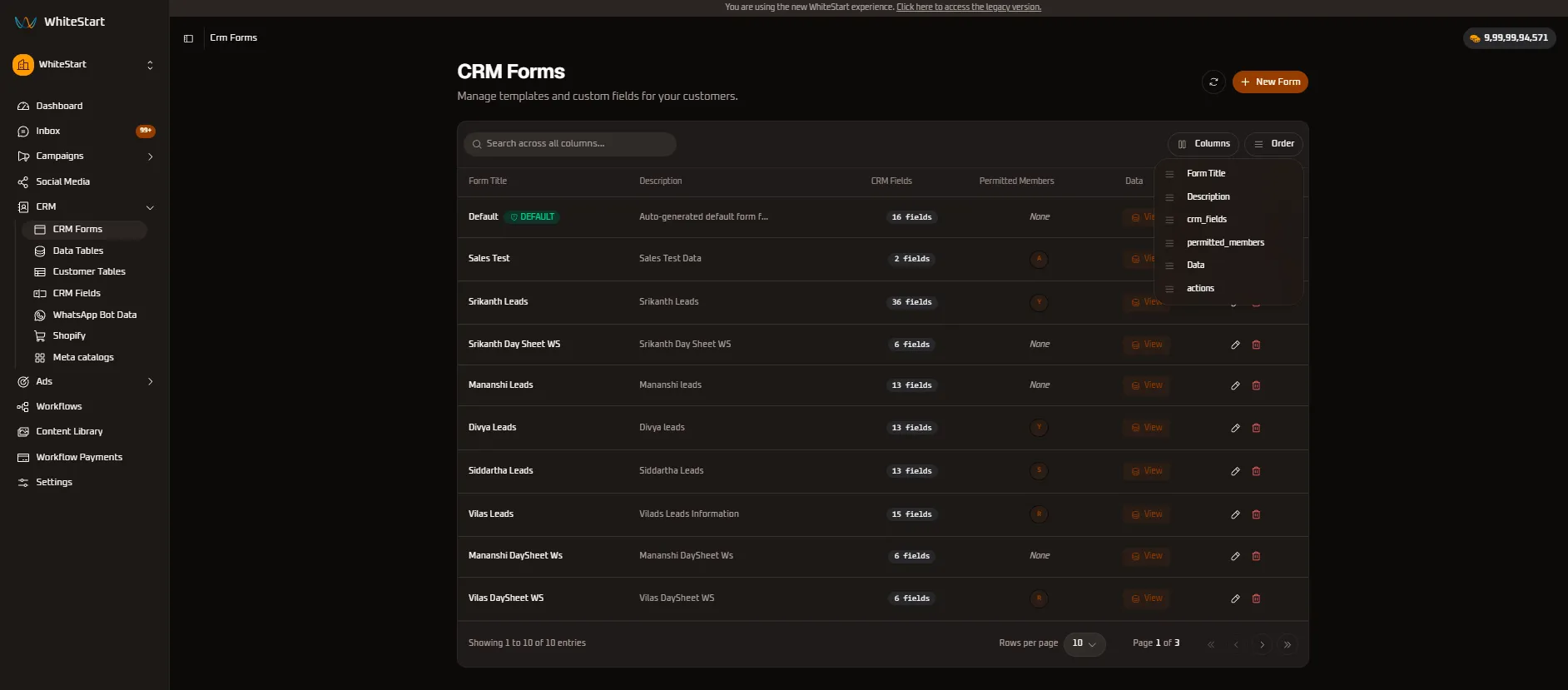Open the WhiteStart workspace switcher

point(84,65)
